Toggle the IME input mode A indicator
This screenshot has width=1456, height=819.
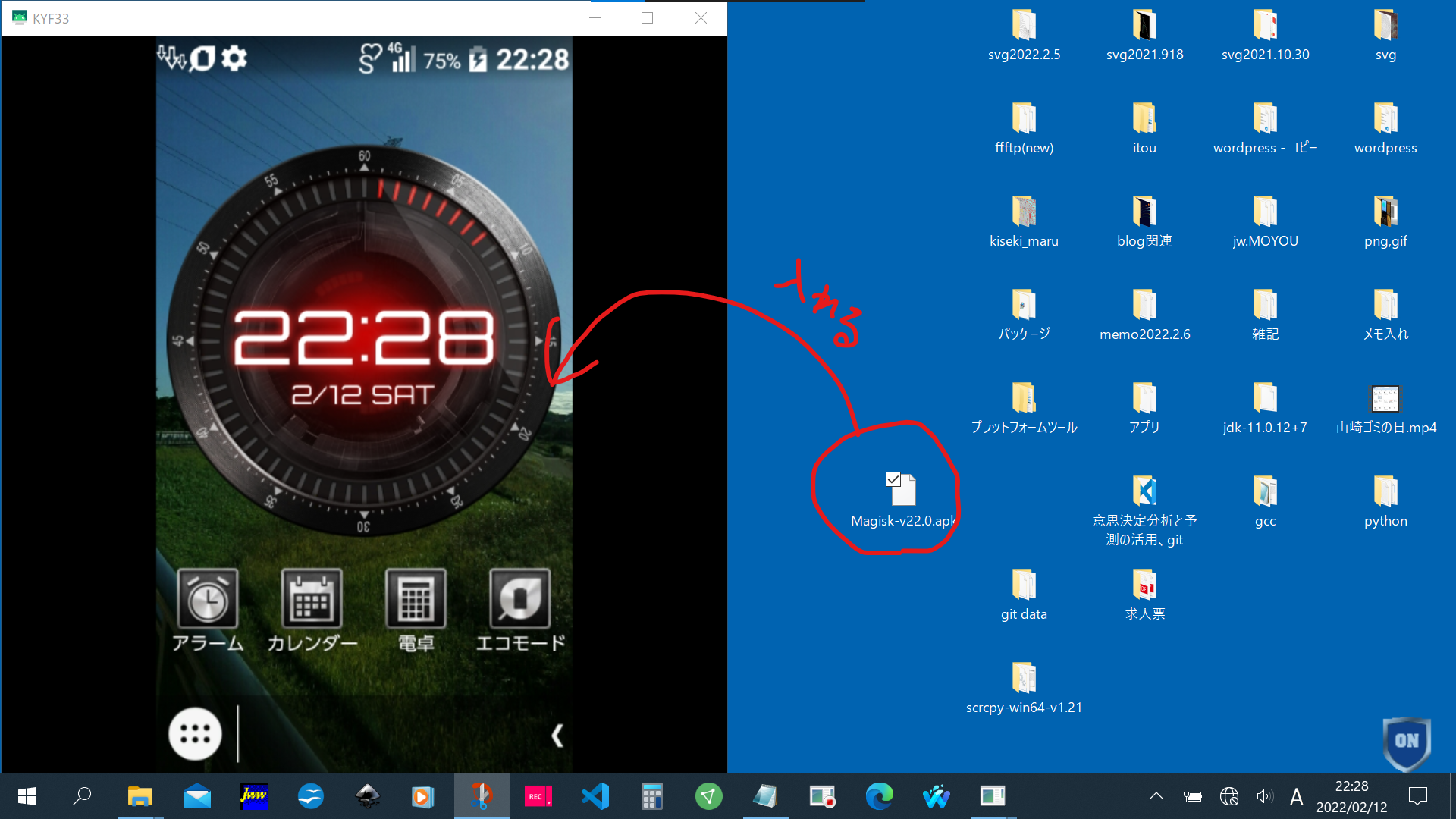(x=1296, y=796)
